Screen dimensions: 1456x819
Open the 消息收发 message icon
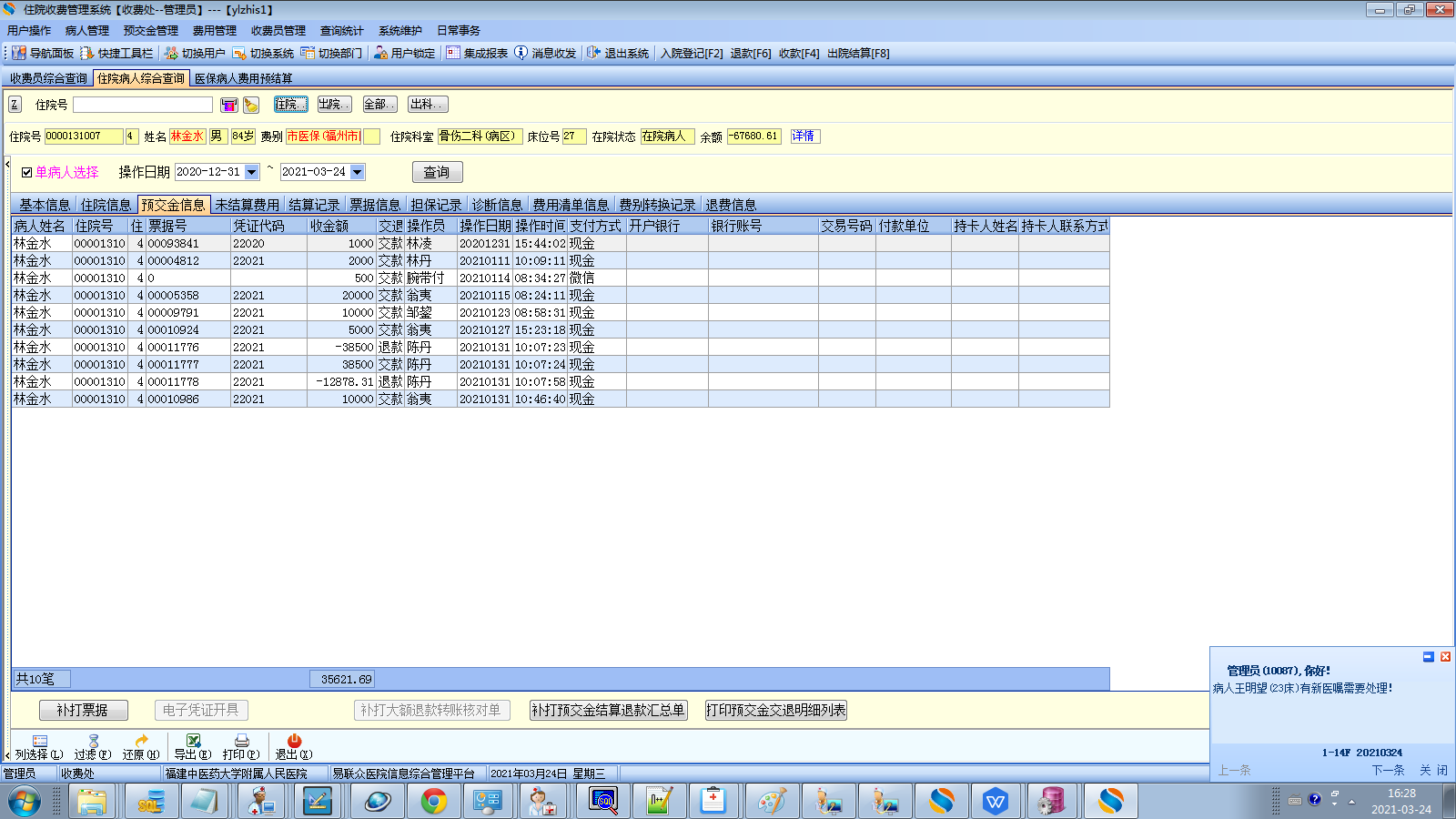point(521,53)
